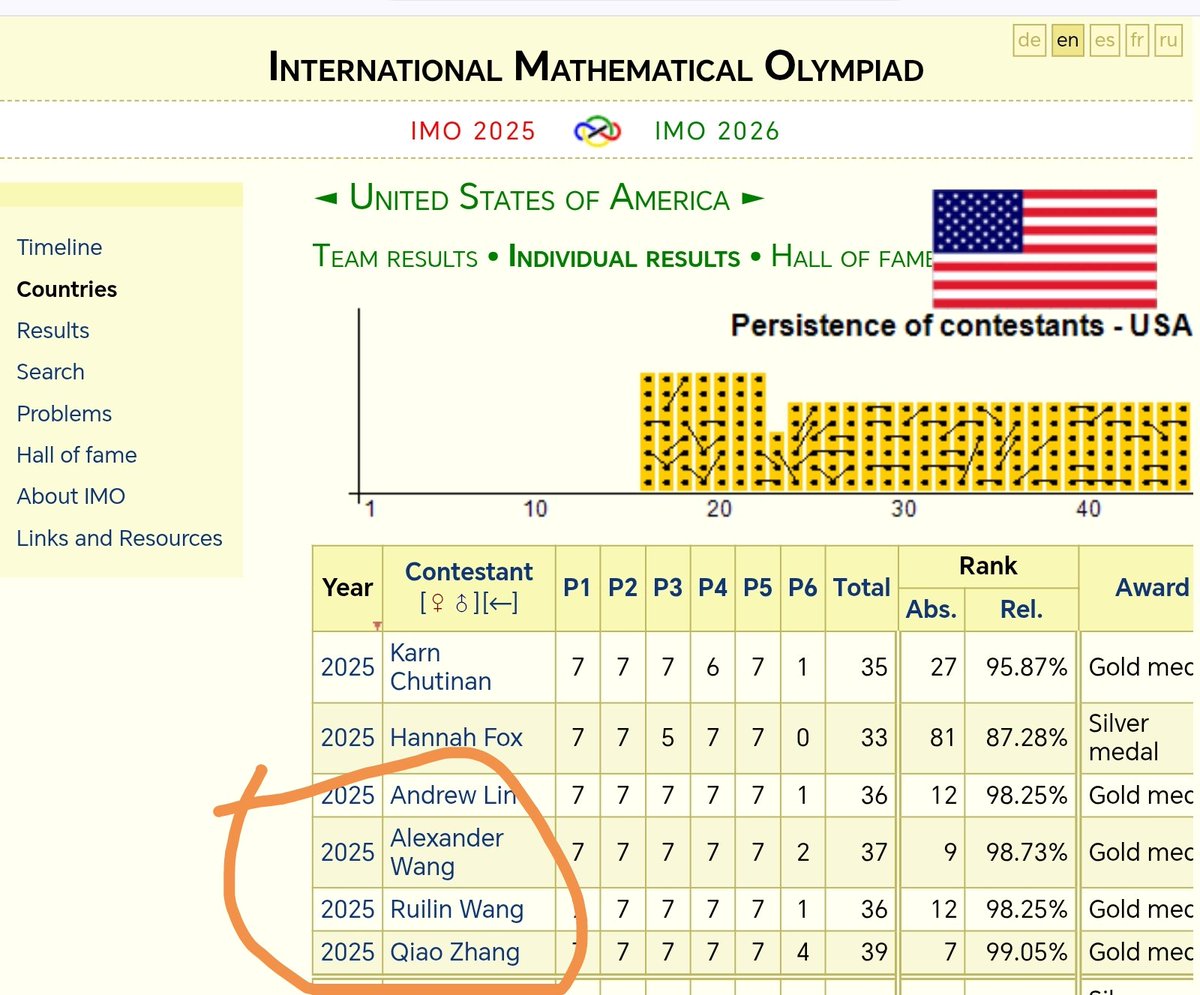Click the IMO knot logo between year links
The image size is (1200, 995).
coord(597,131)
